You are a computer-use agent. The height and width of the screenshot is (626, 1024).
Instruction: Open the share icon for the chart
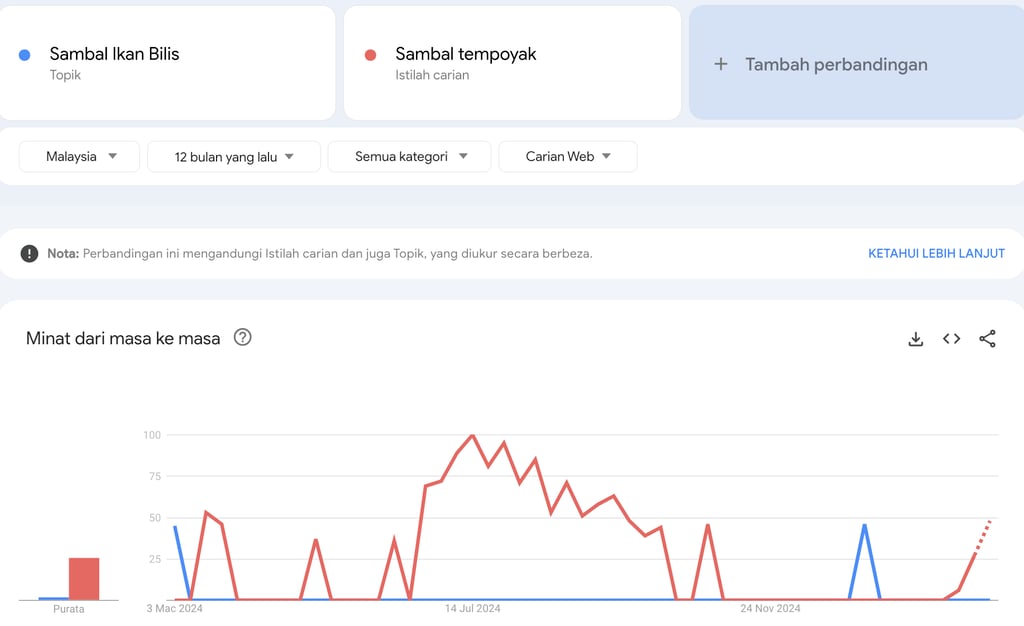click(x=988, y=339)
